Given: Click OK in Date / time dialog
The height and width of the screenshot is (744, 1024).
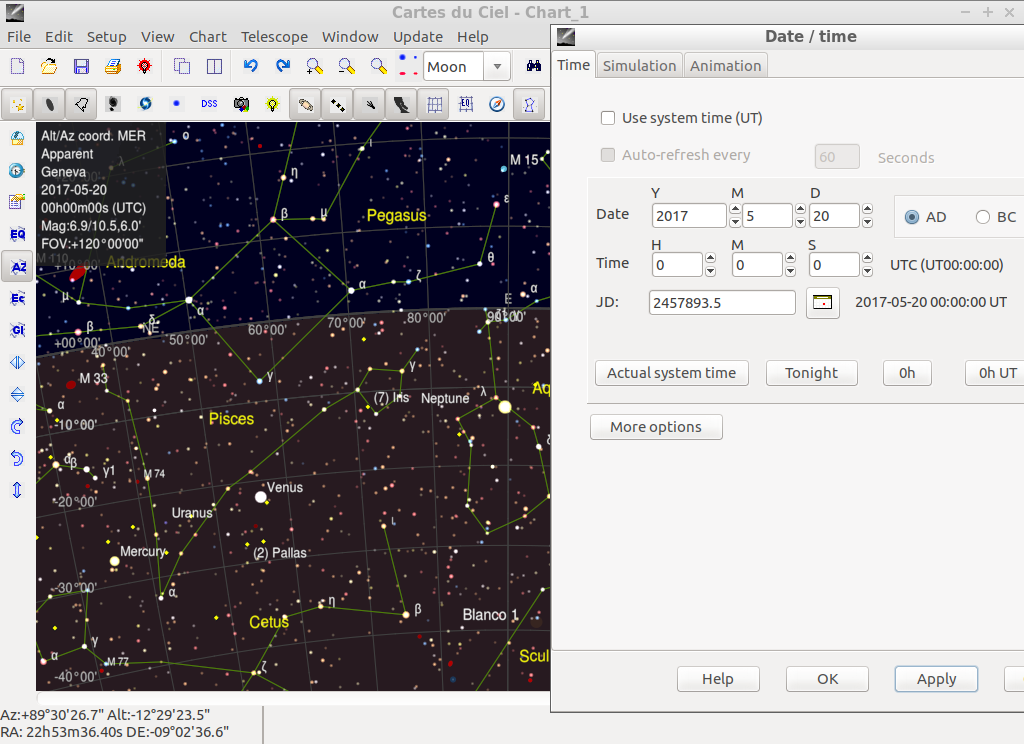Looking at the screenshot, I should point(827,679).
